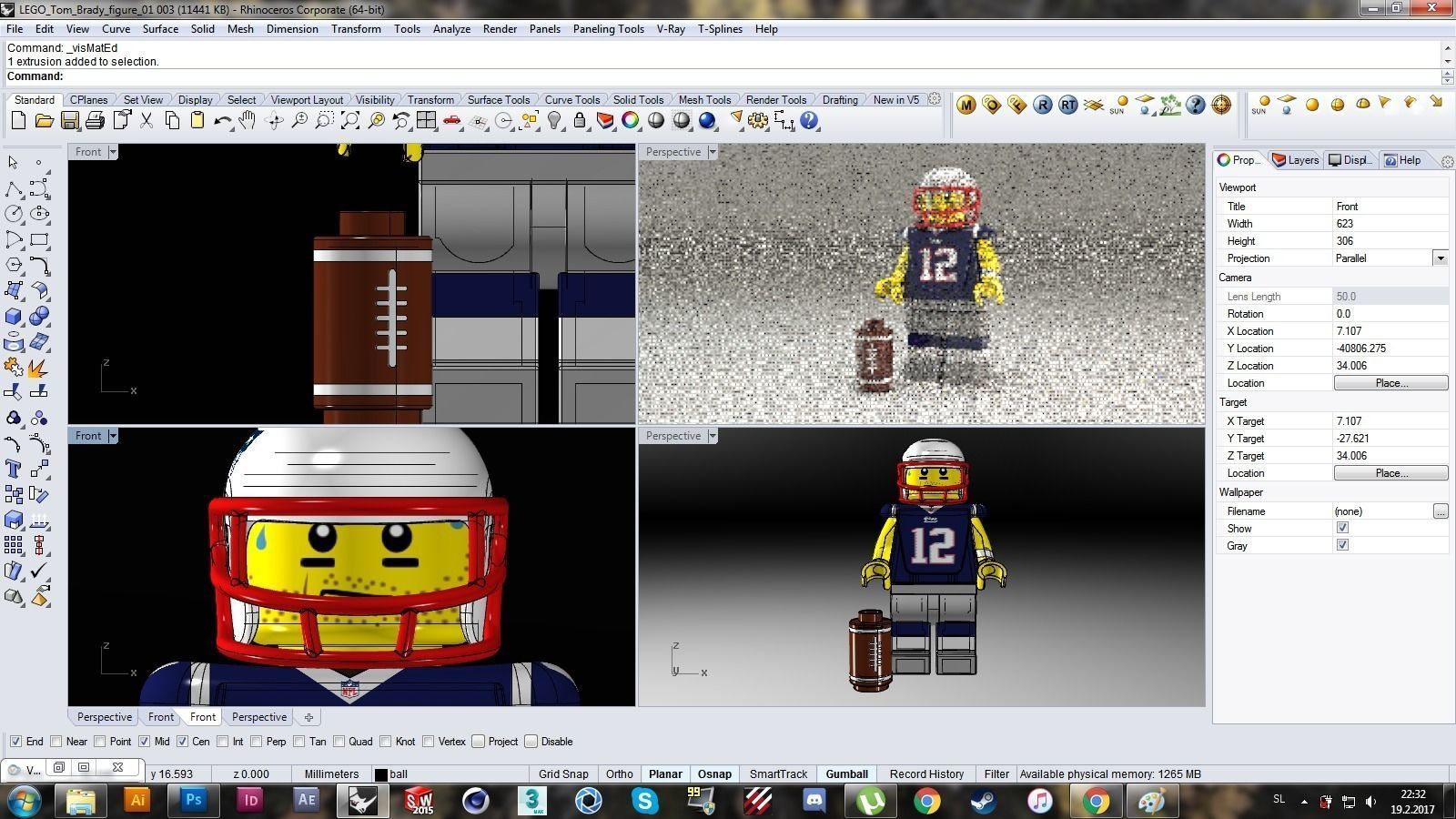Open Photoshop from the Windows taskbar

tap(194, 801)
